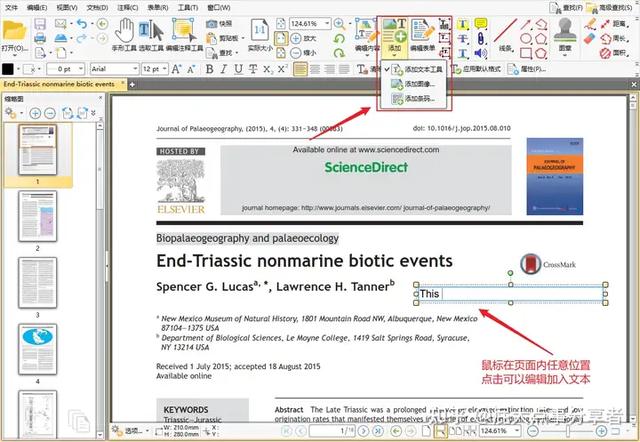The image size is (640, 442).
Task: Expand the 剪贴板 clipboard dropdown
Action: tap(243, 38)
